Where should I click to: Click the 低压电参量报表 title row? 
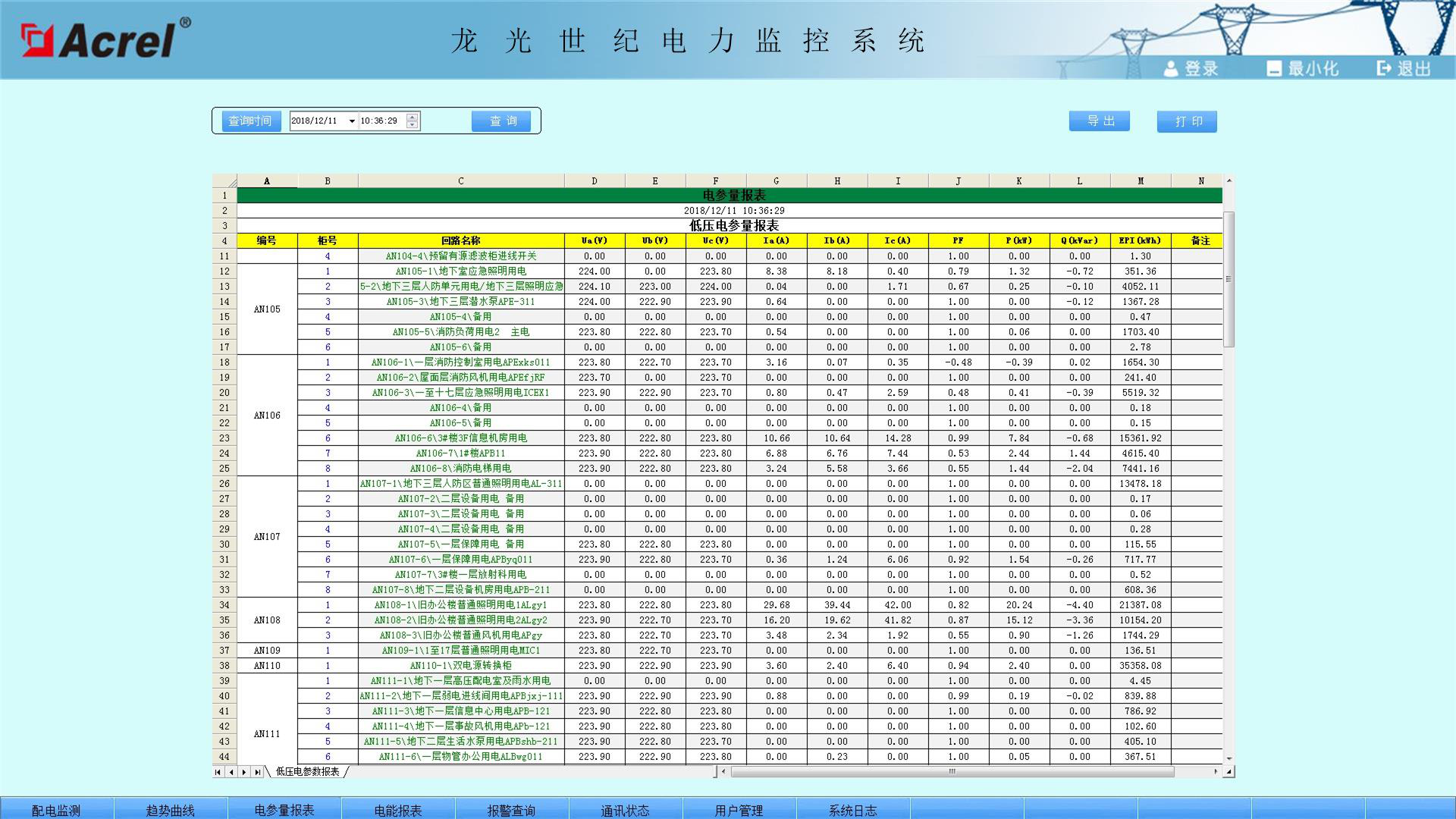click(x=730, y=226)
